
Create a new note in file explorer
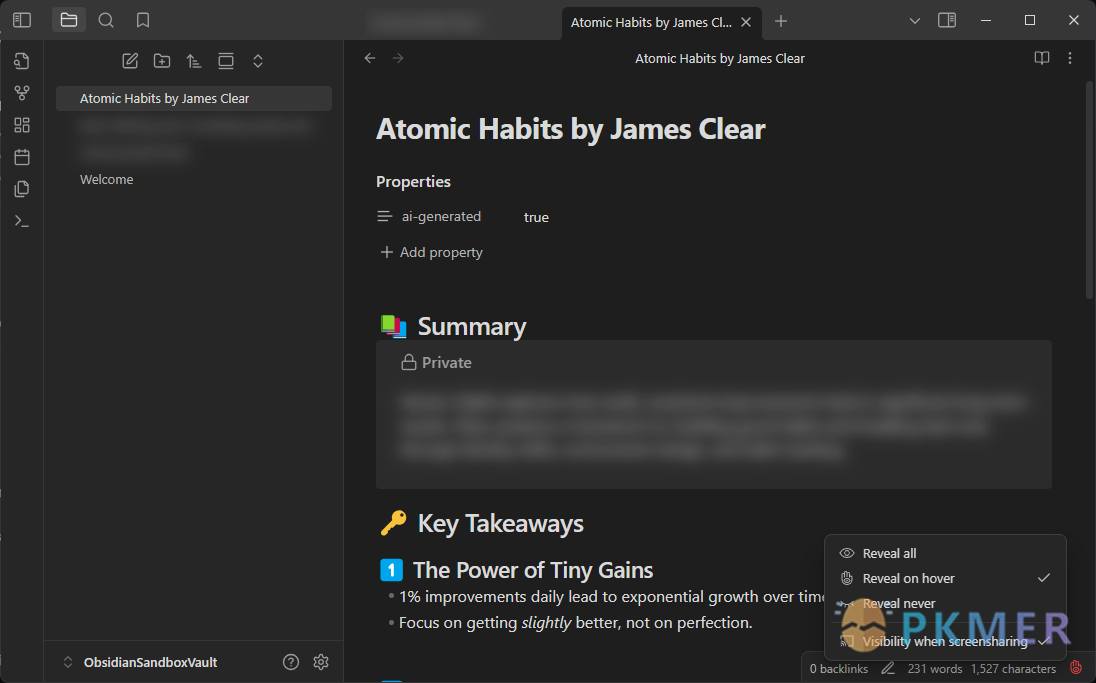point(130,61)
